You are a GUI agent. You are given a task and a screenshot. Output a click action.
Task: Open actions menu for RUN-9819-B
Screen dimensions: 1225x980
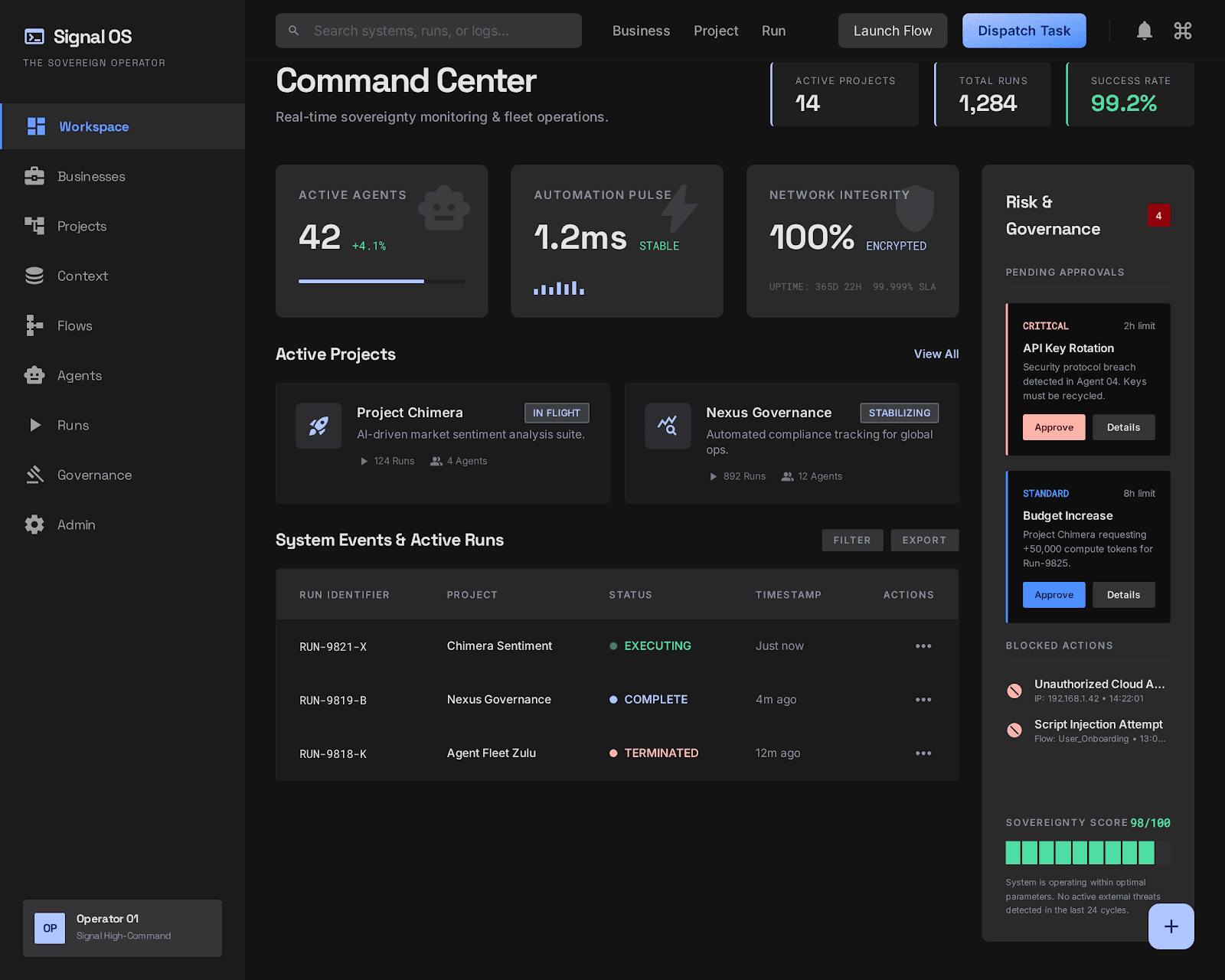pos(923,700)
